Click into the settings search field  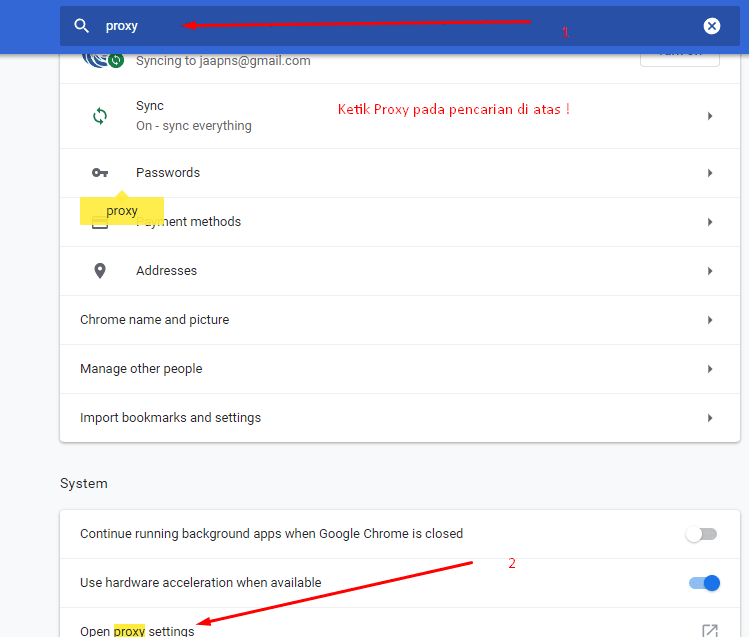click(400, 26)
